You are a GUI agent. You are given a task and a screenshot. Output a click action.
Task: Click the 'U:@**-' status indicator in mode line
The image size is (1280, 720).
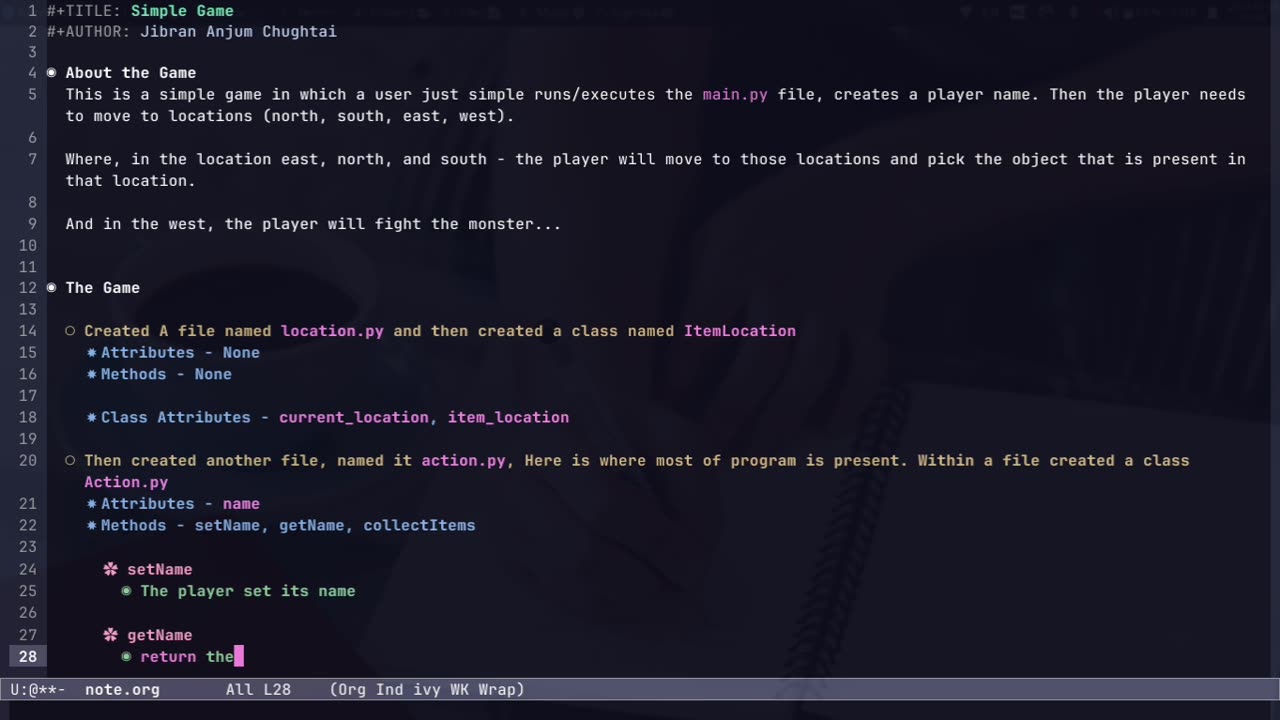(x=38, y=689)
